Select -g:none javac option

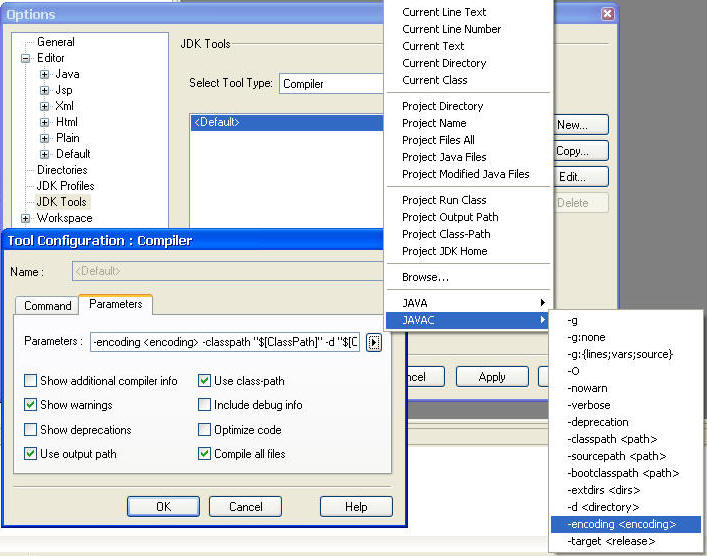pos(626,337)
